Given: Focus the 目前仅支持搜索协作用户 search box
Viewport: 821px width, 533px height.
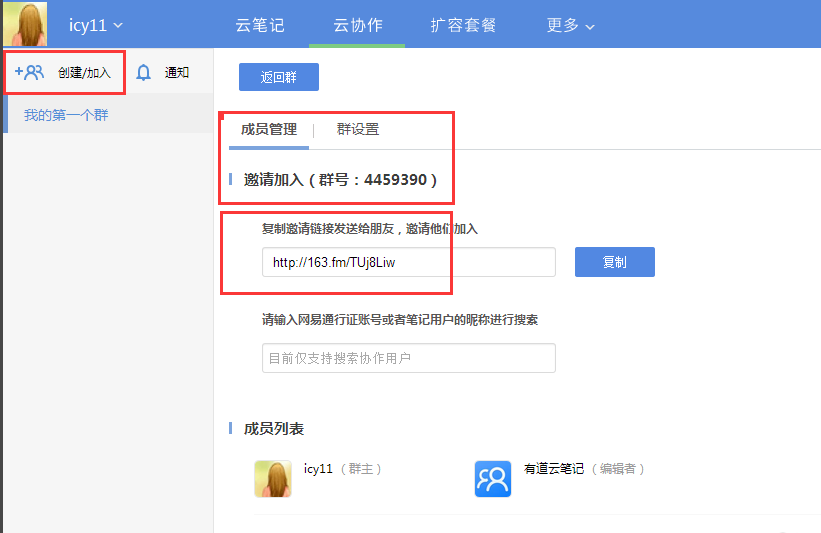Looking at the screenshot, I should tap(408, 358).
